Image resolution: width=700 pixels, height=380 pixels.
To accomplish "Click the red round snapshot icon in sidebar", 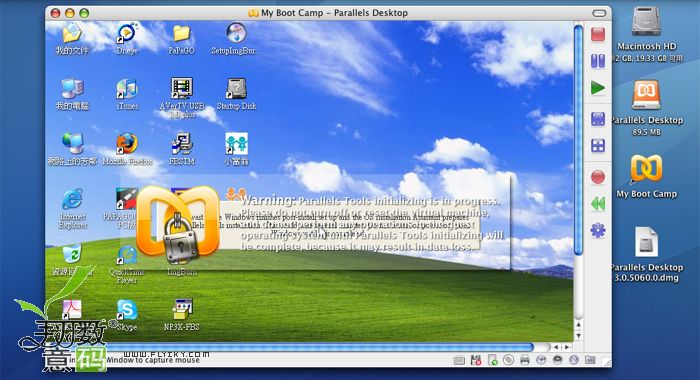I will [x=598, y=177].
